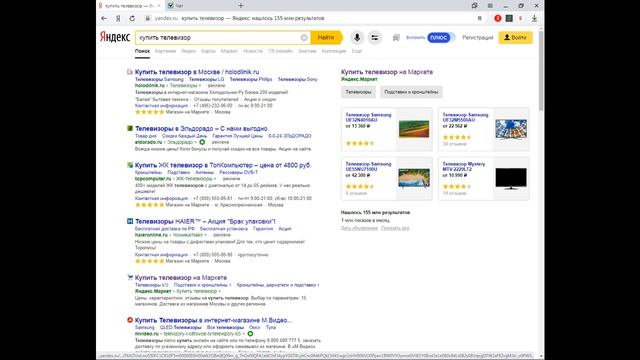Open the Регистрация link

[478, 38]
